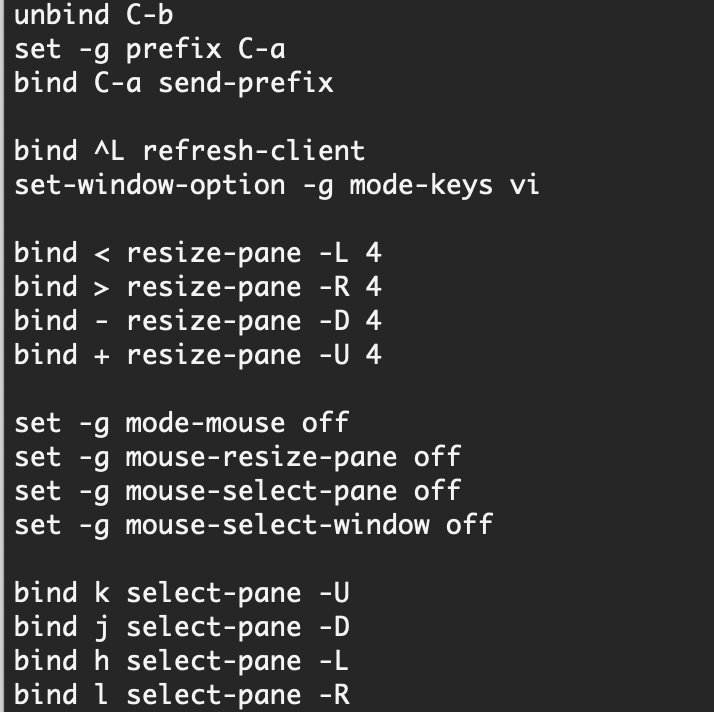Click the 'bind h select-pane -L' line
The width and height of the screenshot is (714, 712).
point(182,661)
